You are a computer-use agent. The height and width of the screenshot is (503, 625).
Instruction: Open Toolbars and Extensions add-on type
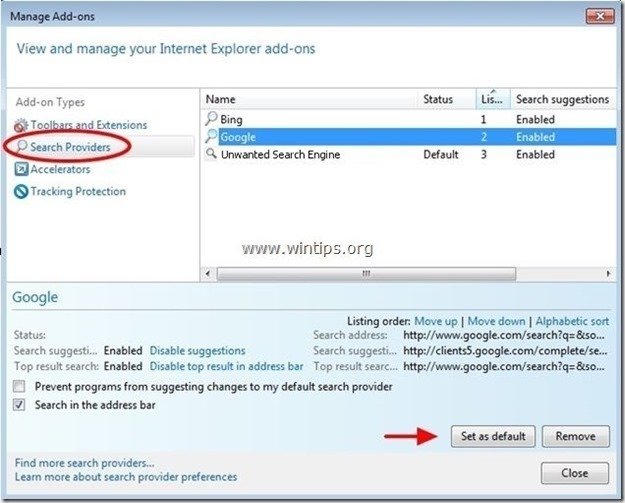pos(88,125)
